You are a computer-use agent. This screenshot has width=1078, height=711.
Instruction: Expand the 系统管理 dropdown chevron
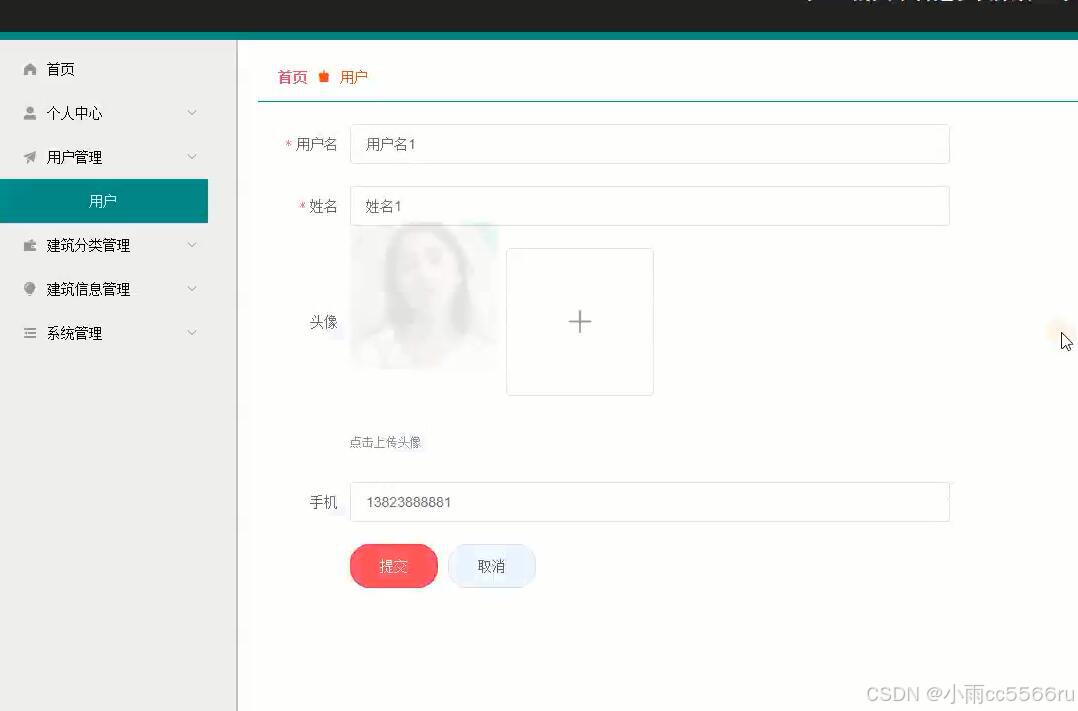pos(191,333)
